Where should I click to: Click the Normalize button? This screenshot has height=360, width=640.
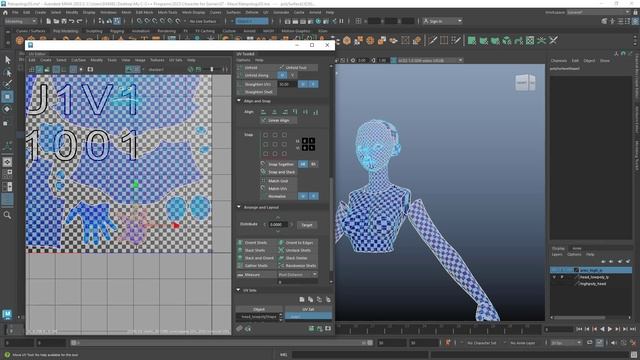pyautogui.click(x=277, y=196)
